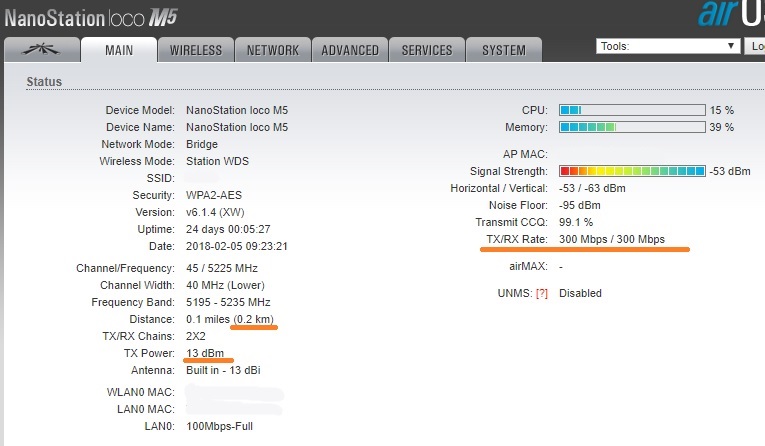
Task: Click the CPU usage bar
Action: [x=632, y=110]
